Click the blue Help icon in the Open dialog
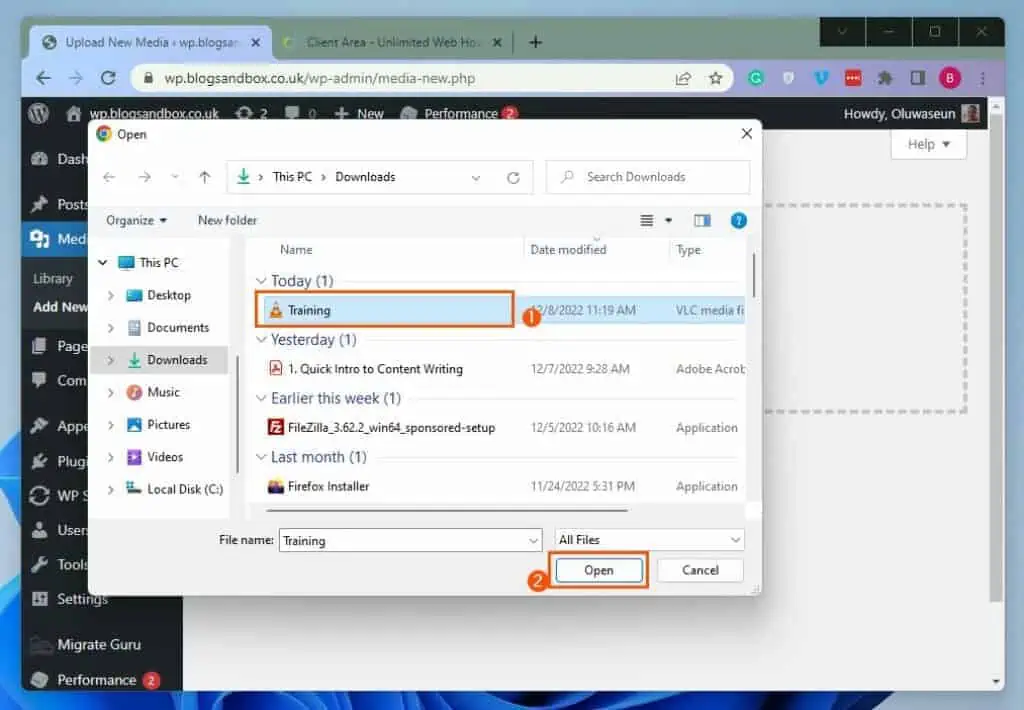This screenshot has width=1024, height=710. click(x=738, y=220)
